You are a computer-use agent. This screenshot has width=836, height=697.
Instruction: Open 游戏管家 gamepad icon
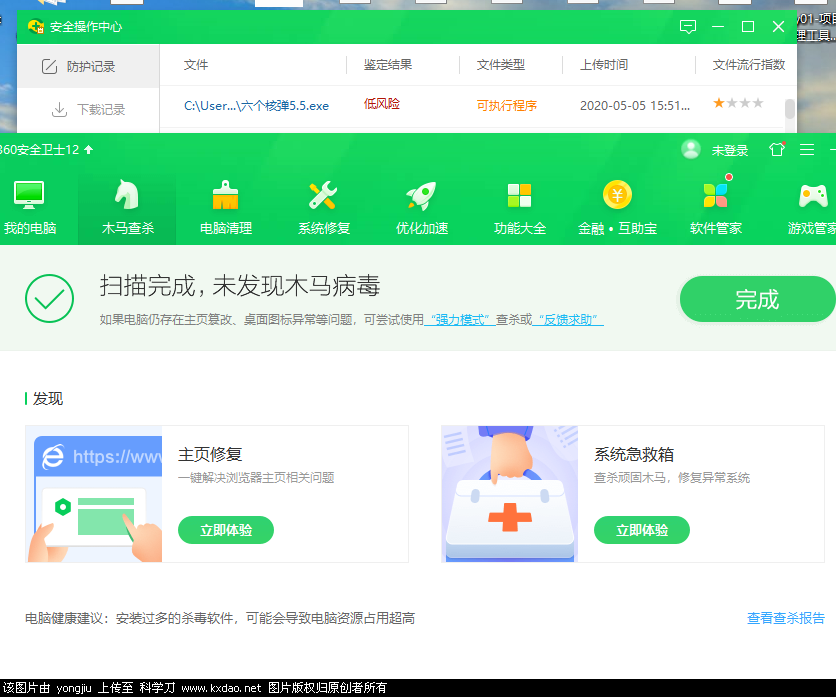click(813, 196)
